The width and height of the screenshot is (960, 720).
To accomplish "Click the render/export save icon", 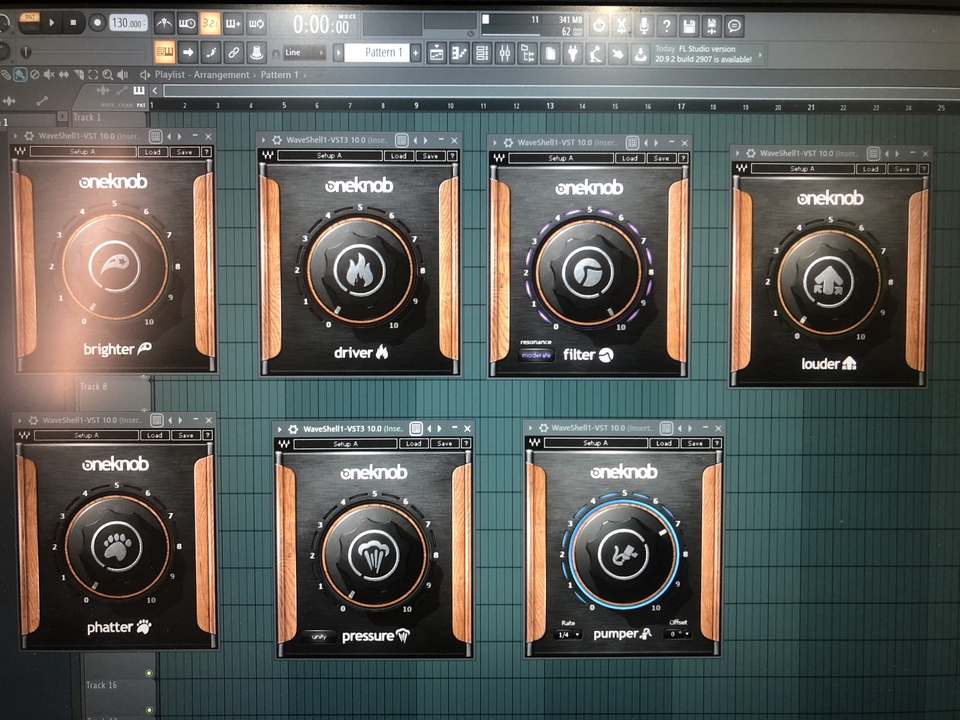I will click(x=711, y=26).
